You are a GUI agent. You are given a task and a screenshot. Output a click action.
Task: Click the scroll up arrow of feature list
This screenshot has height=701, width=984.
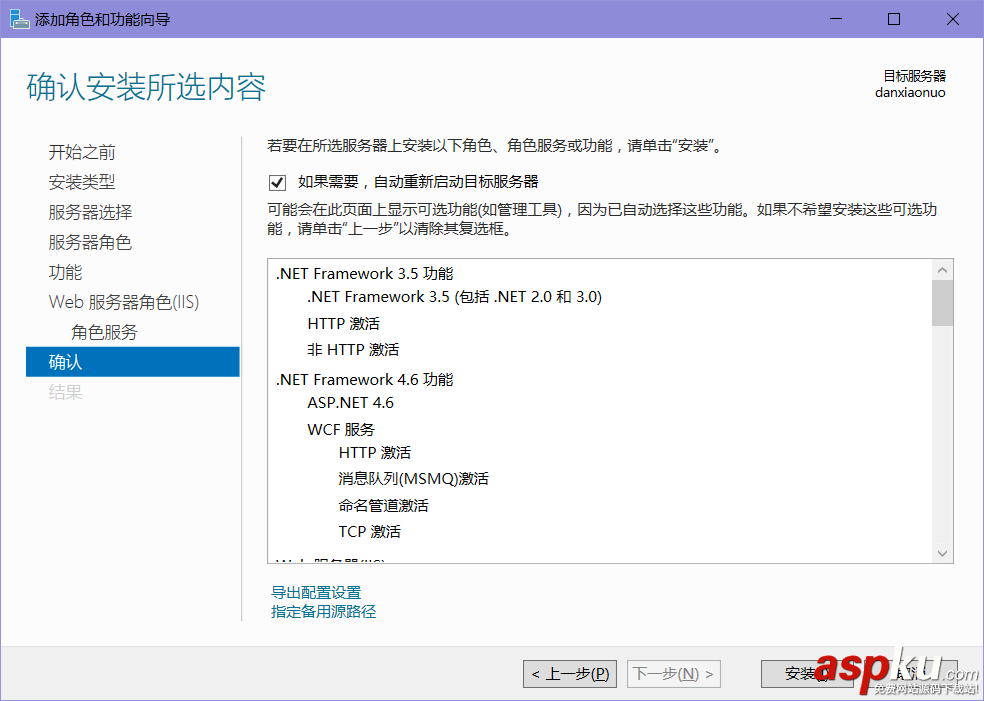[x=942, y=270]
